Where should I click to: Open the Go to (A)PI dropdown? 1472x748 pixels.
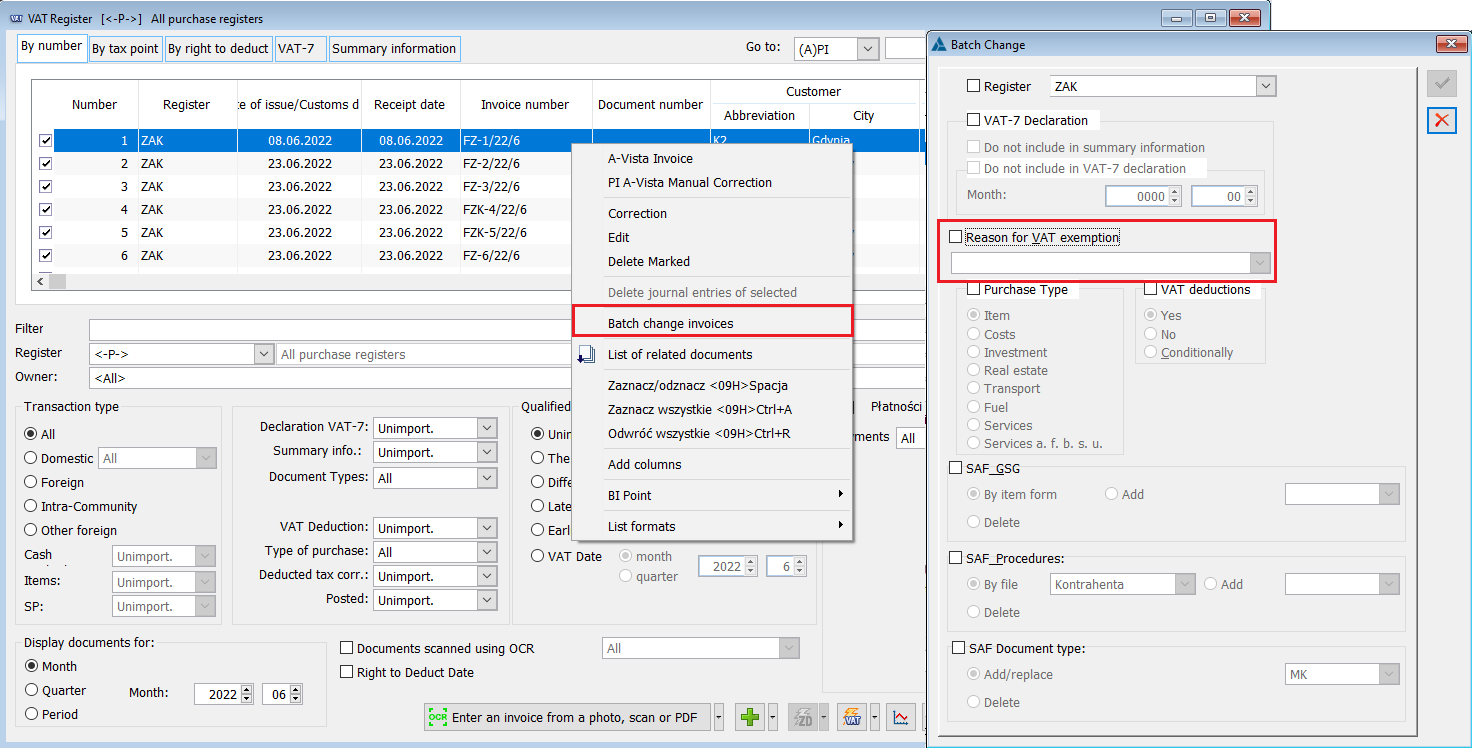867,49
